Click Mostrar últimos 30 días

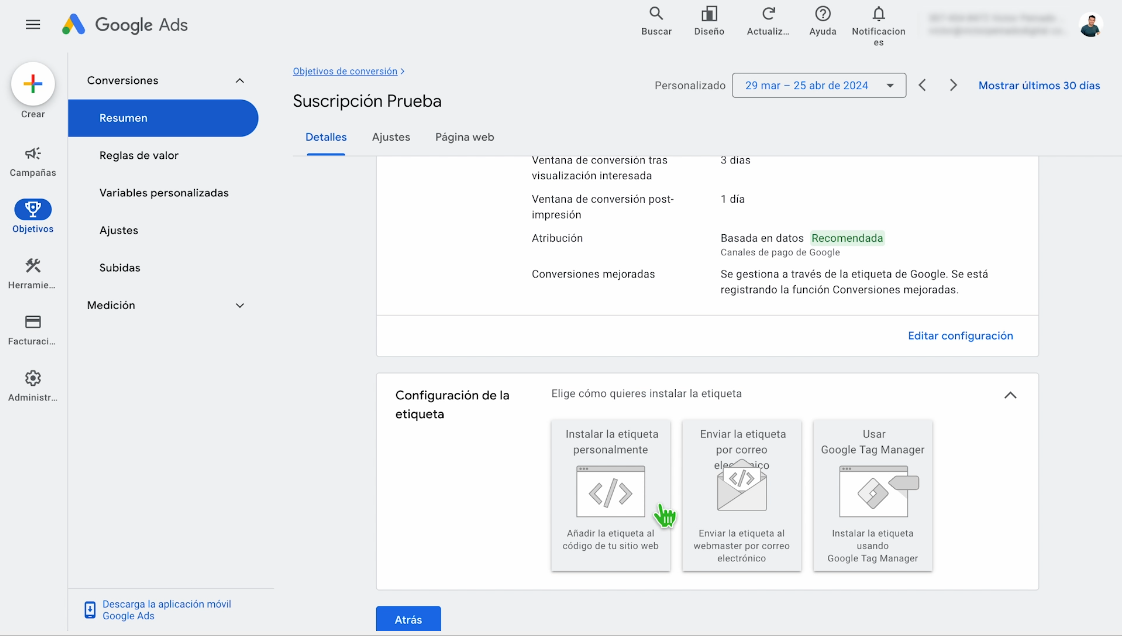[1039, 85]
